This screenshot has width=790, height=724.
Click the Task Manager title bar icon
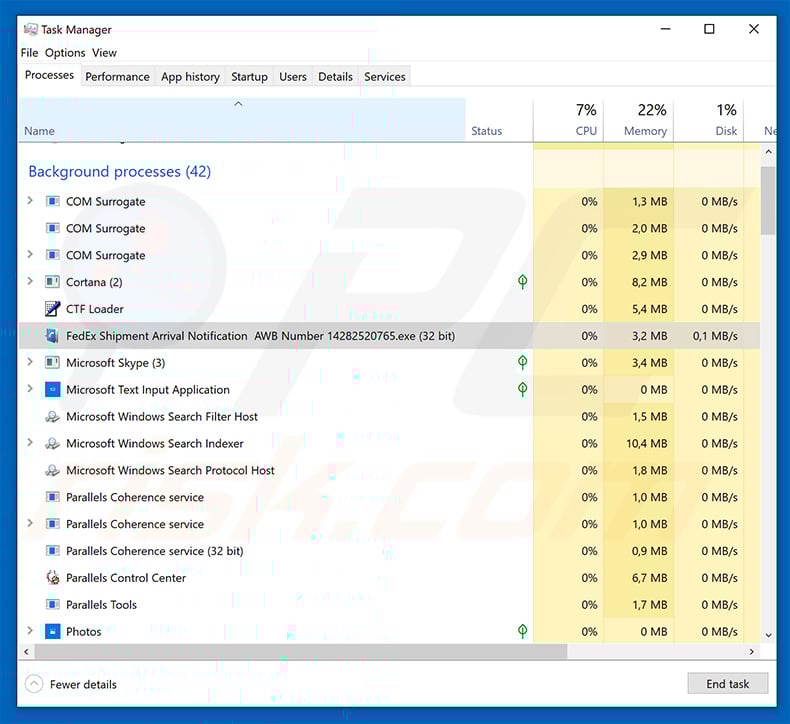[30, 29]
